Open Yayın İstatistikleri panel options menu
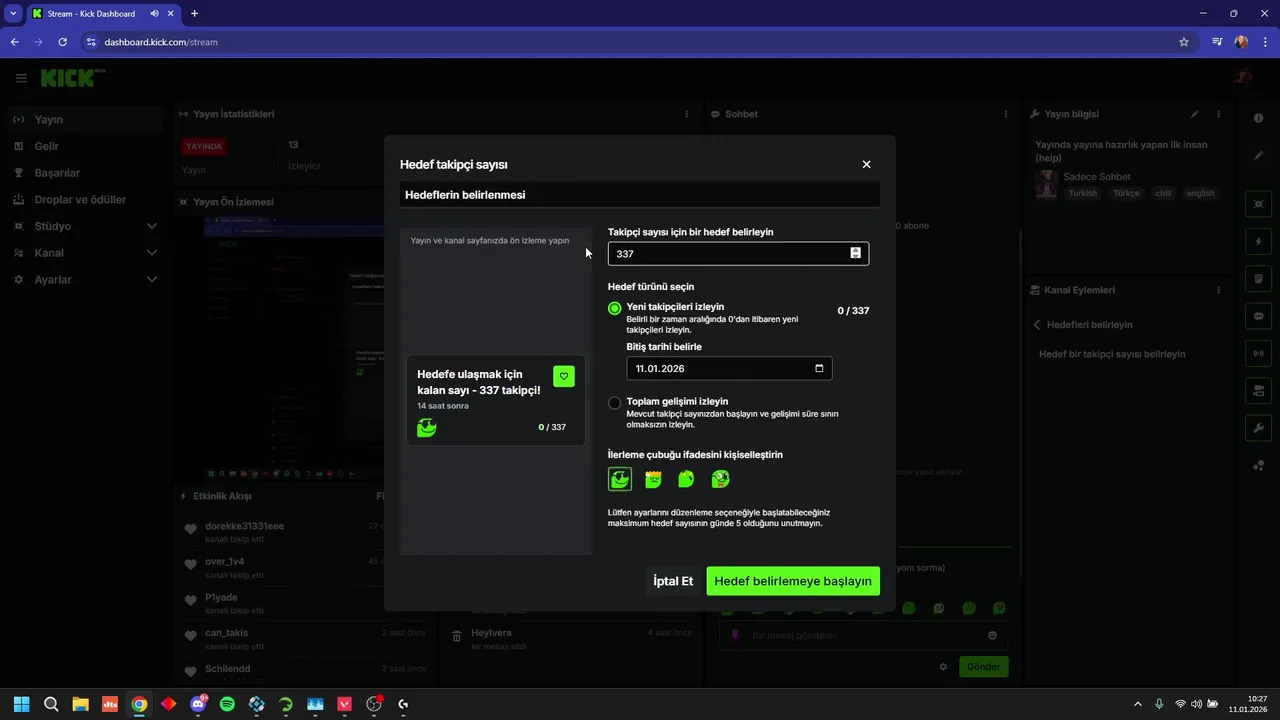This screenshot has height=720, width=1280. 686,114
